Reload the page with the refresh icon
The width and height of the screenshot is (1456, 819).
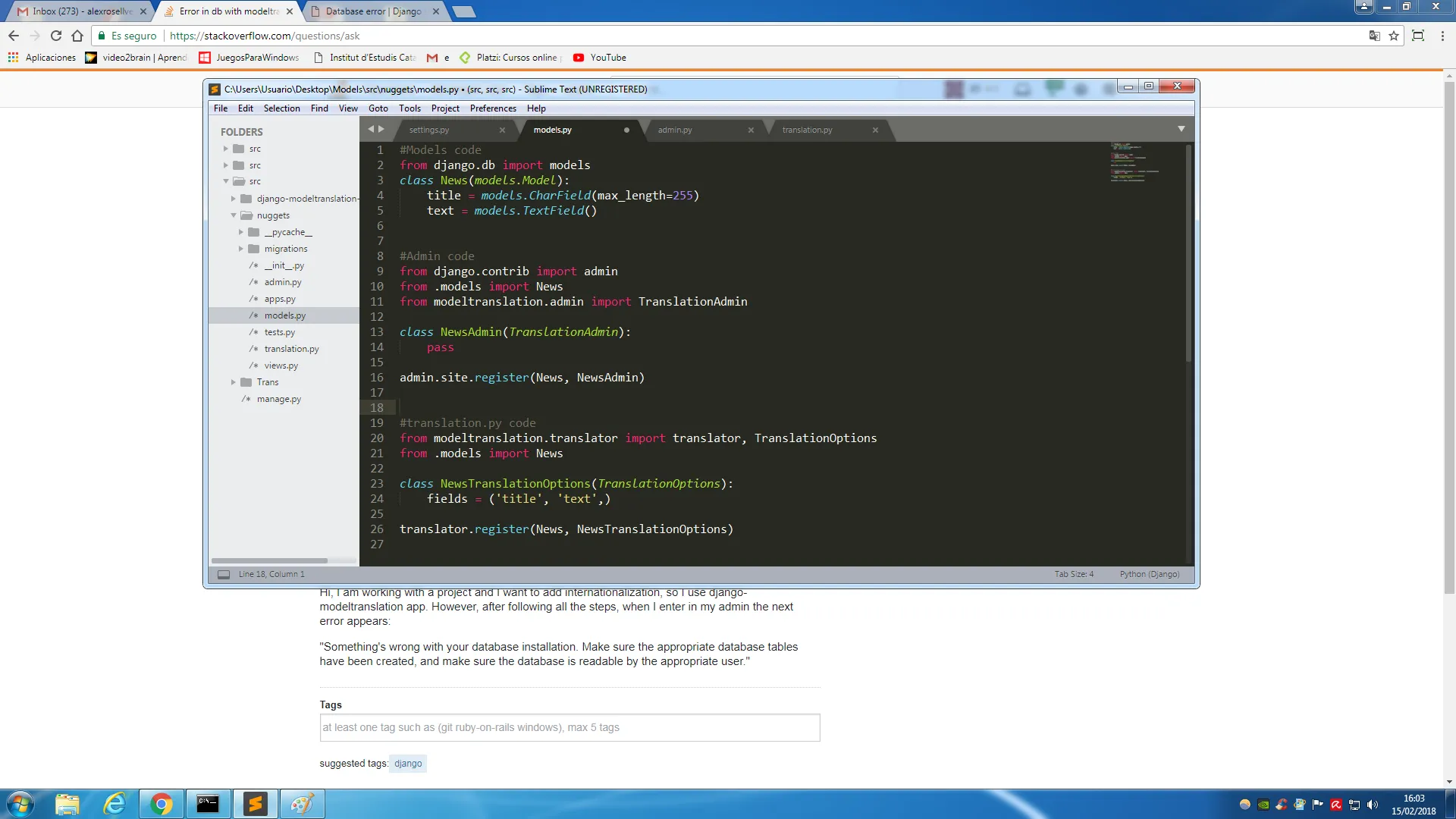click(55, 36)
